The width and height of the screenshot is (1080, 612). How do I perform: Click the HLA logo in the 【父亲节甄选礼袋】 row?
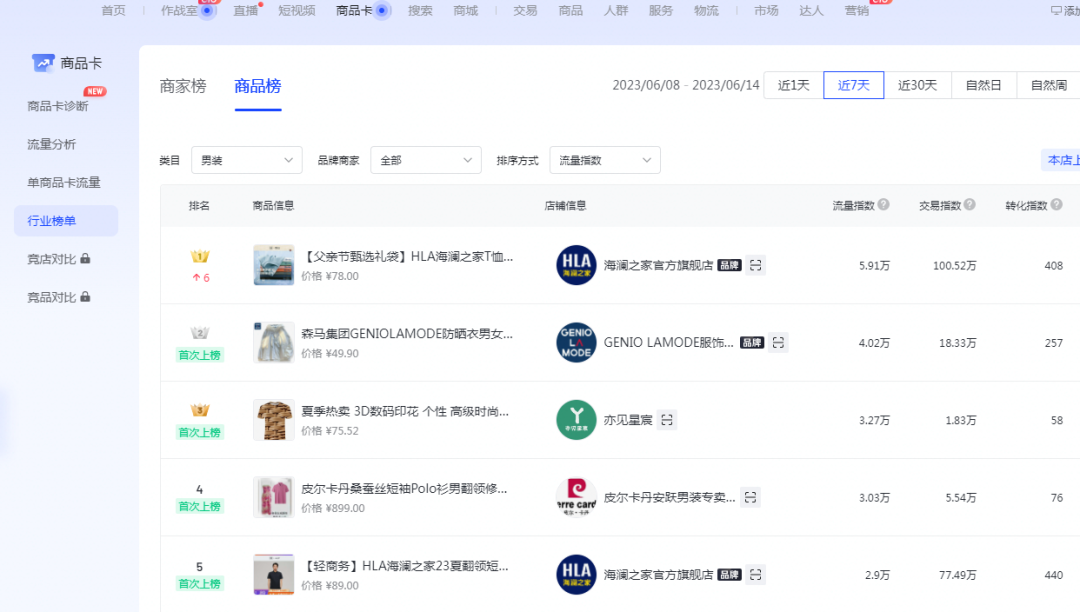(x=577, y=265)
